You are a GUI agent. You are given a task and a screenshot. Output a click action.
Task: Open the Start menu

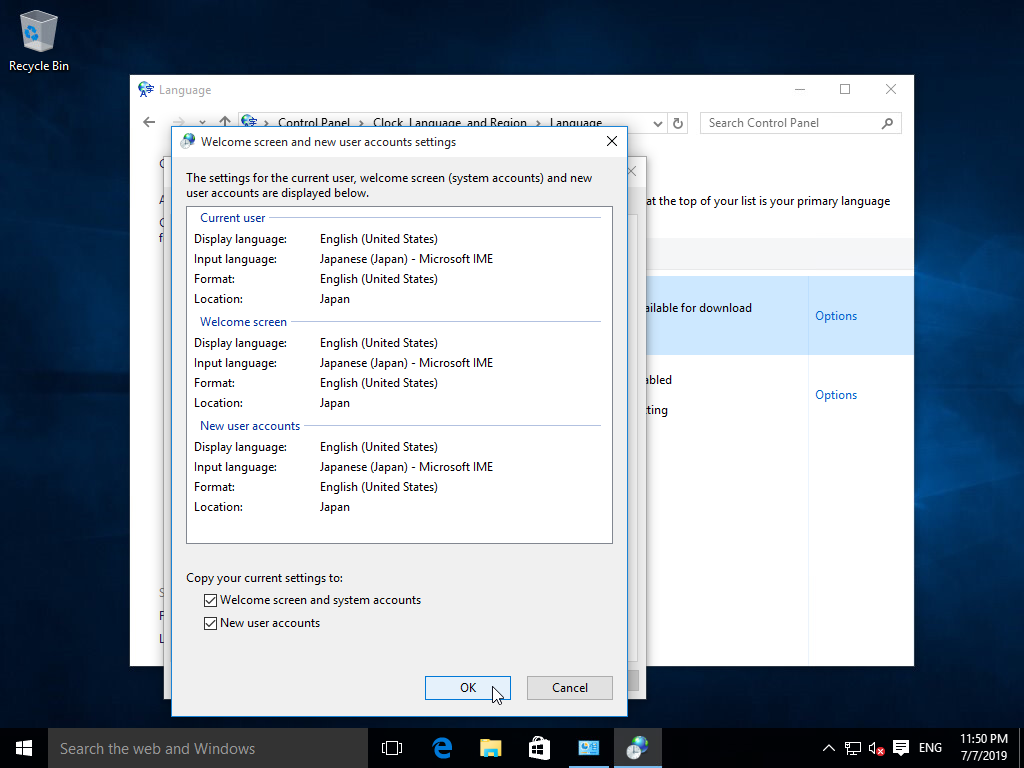(x=23, y=747)
